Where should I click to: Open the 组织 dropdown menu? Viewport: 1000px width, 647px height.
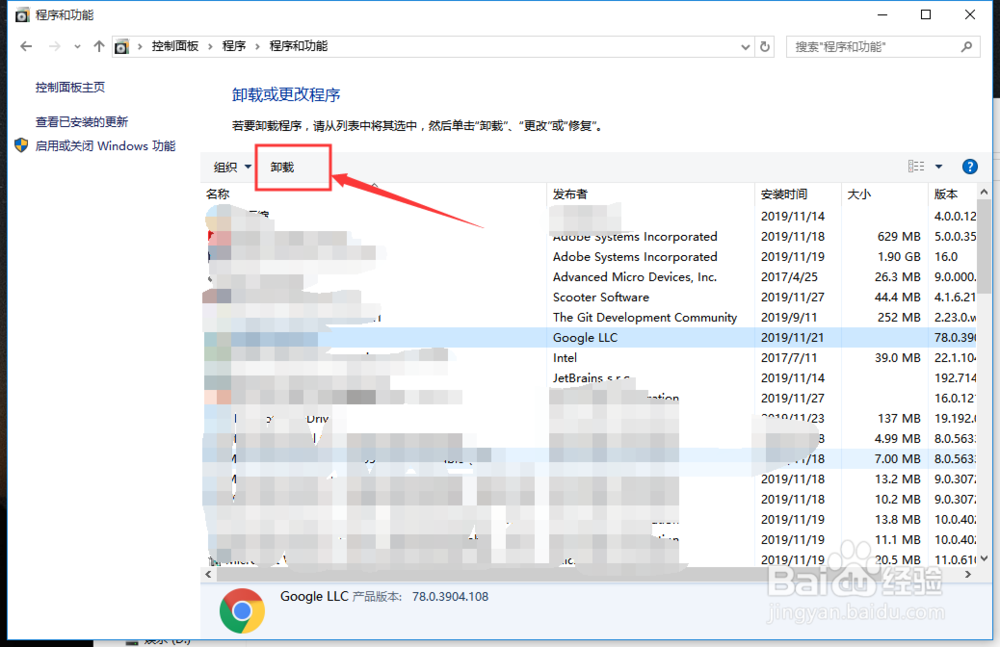(x=229, y=166)
